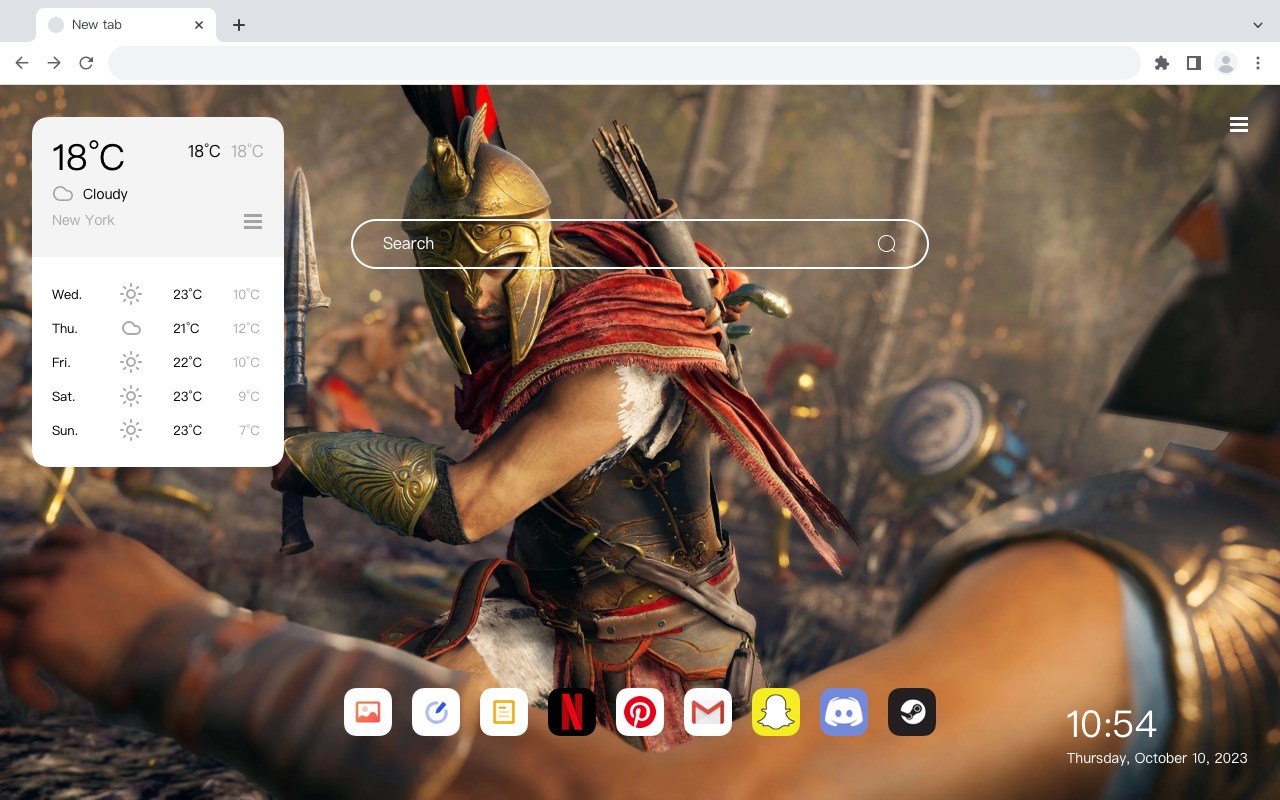Select the Fri. forecast row
1280x800 pixels.
(x=158, y=362)
